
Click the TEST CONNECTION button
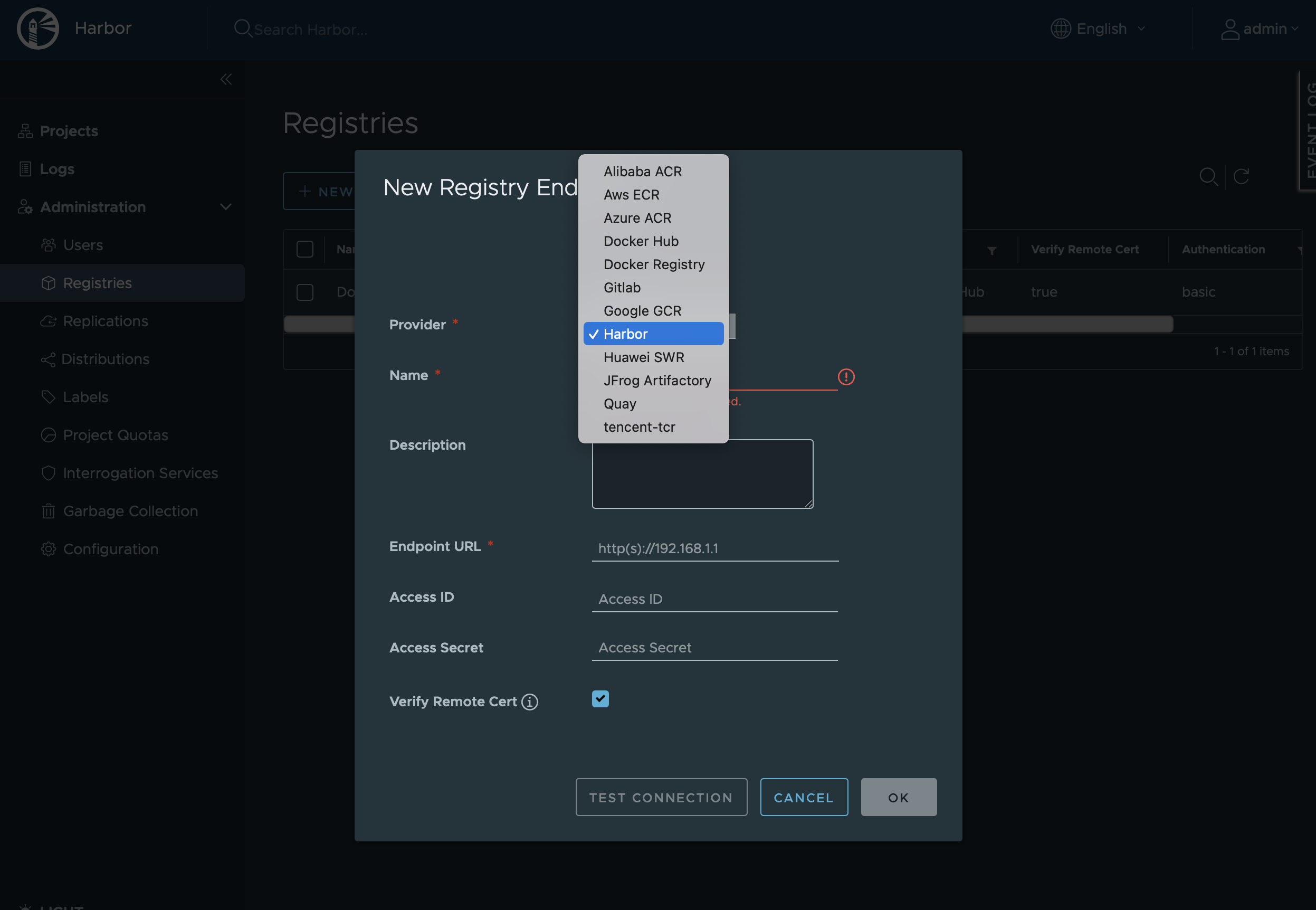661,797
